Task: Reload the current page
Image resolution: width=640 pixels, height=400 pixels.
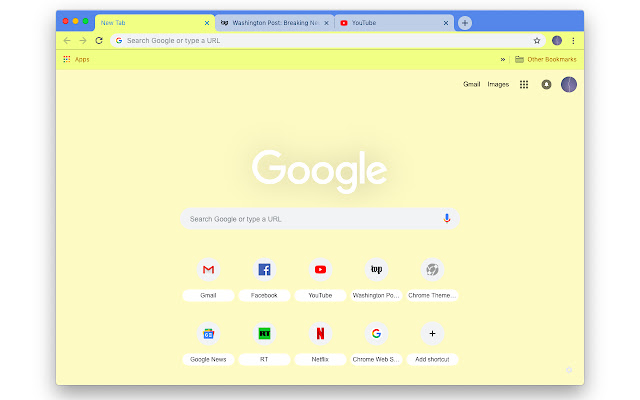Action: (99, 40)
